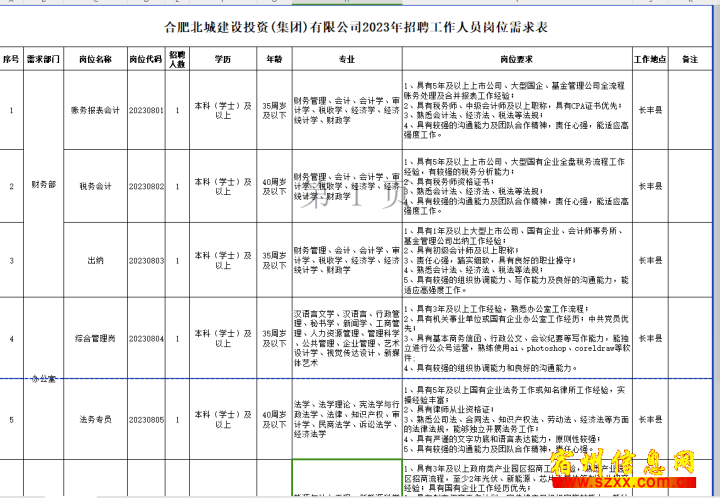Select the 办公室 department cell

click(44, 379)
